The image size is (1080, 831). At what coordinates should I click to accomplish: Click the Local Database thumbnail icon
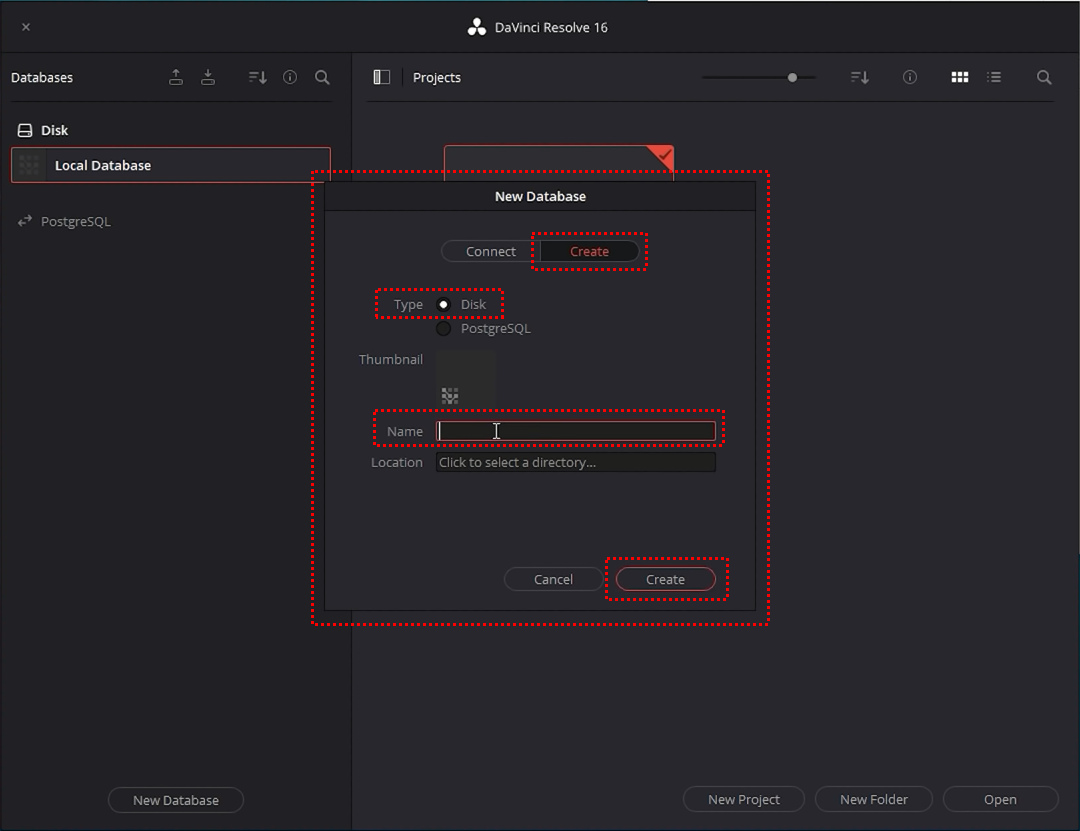tap(29, 165)
